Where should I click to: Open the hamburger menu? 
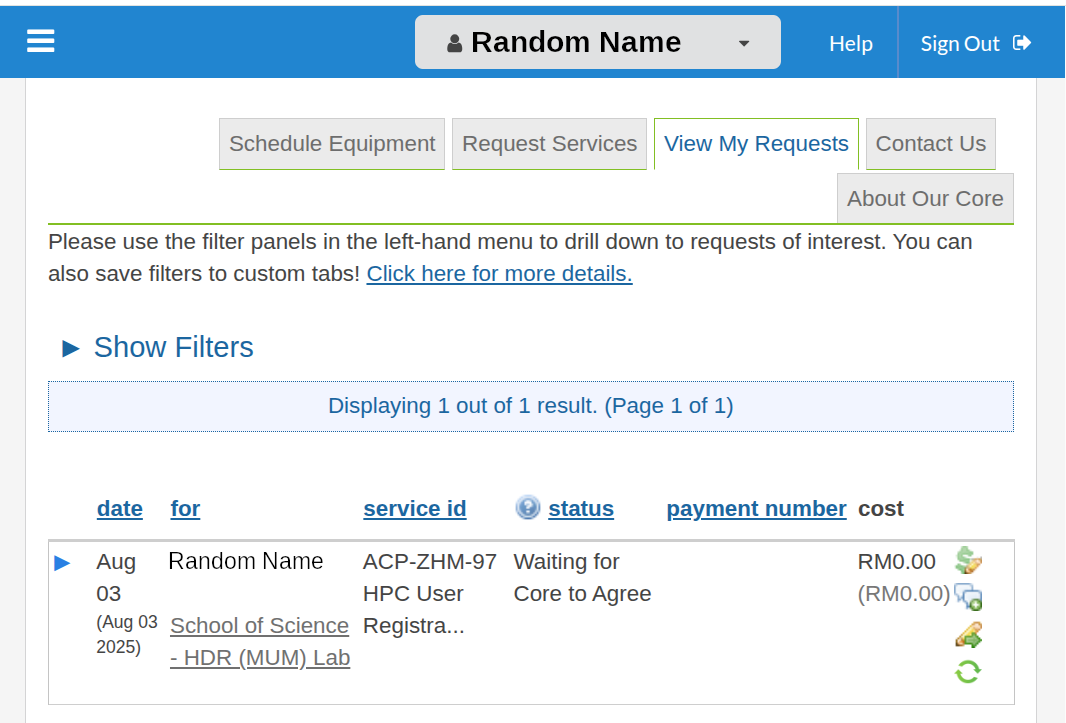[x=41, y=41]
